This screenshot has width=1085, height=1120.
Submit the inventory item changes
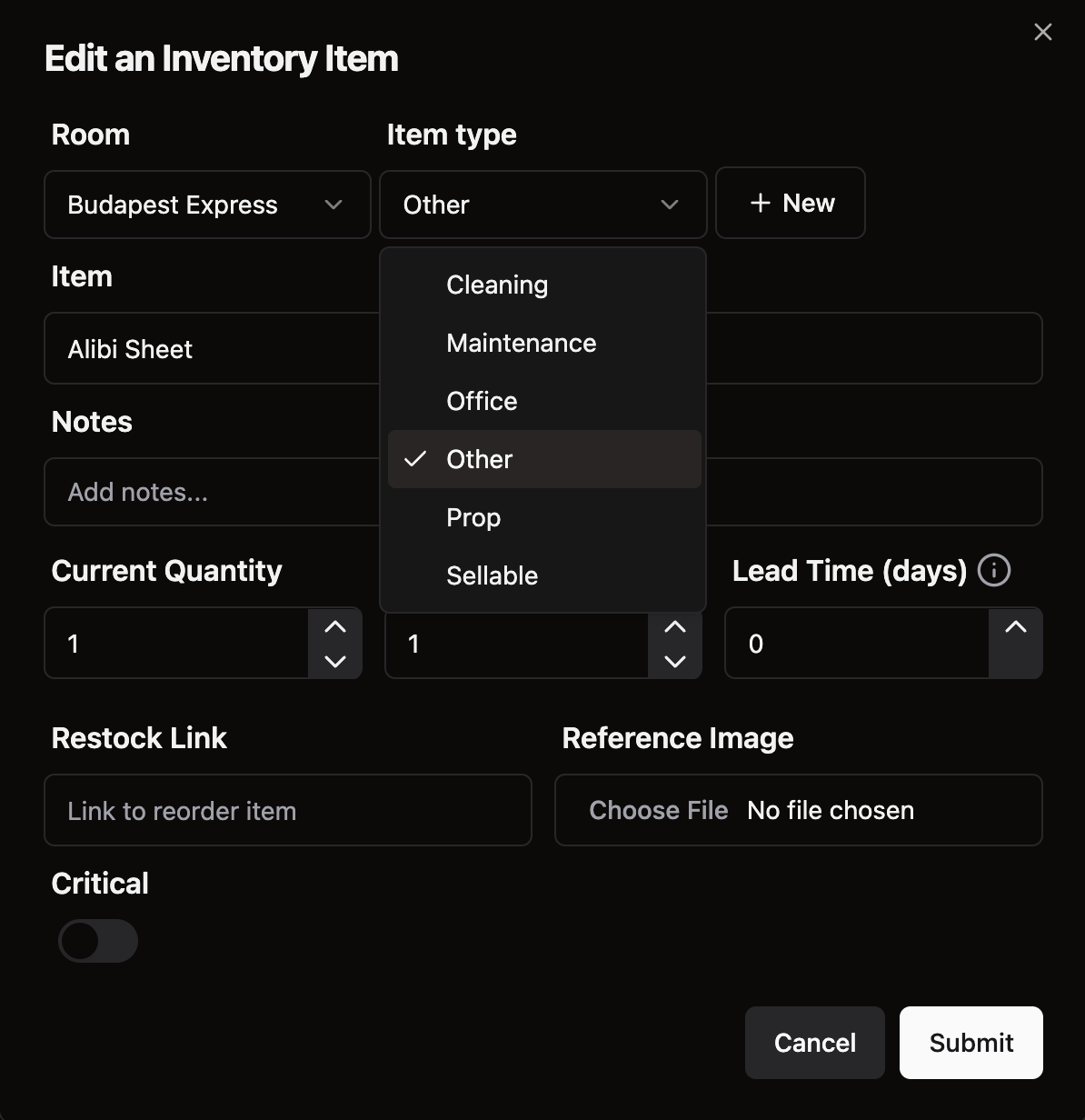pyautogui.click(x=971, y=1043)
